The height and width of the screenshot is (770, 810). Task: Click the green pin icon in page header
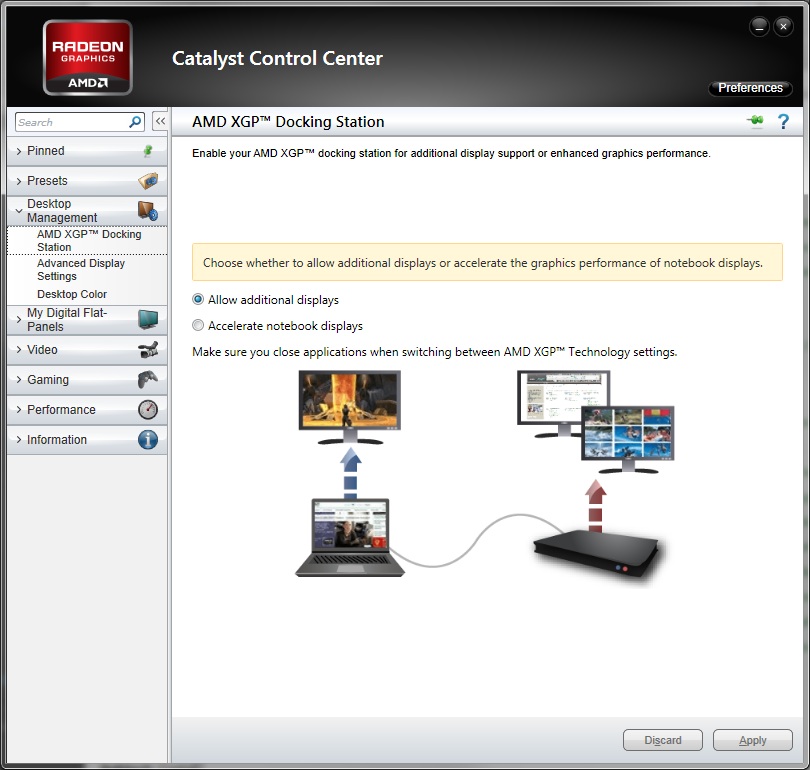click(x=755, y=121)
